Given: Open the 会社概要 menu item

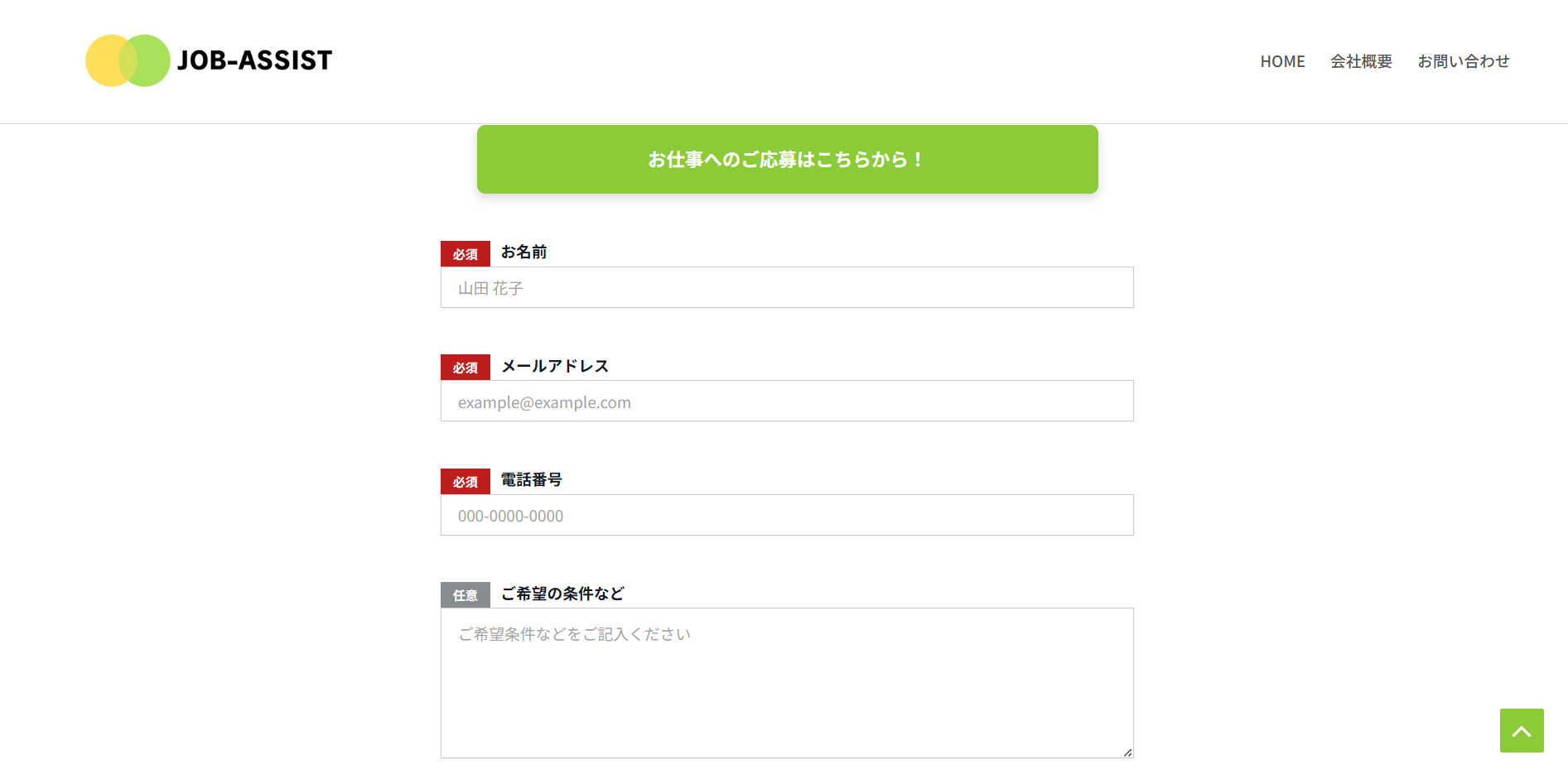Looking at the screenshot, I should pyautogui.click(x=1361, y=61).
